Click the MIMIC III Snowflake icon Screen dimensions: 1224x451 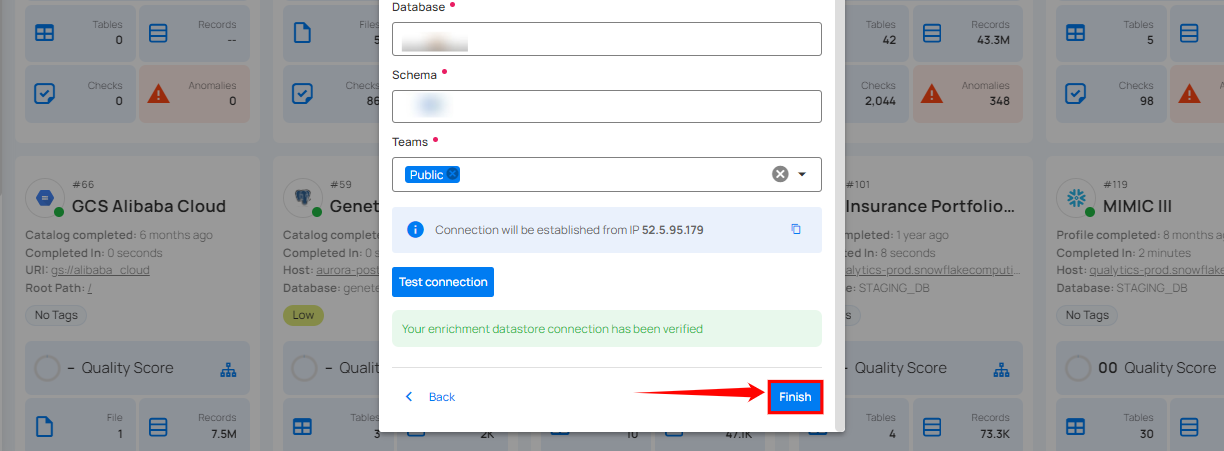[1078, 197]
